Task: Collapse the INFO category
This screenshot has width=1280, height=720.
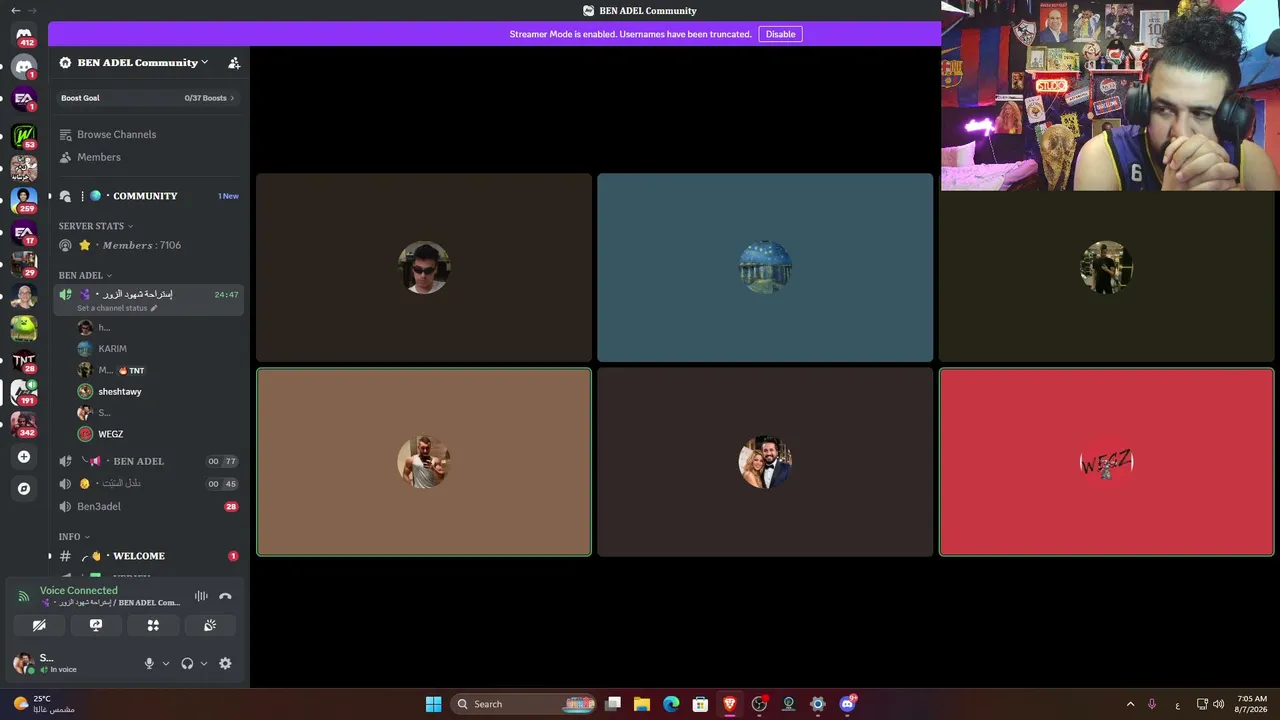Action: tap(74, 537)
